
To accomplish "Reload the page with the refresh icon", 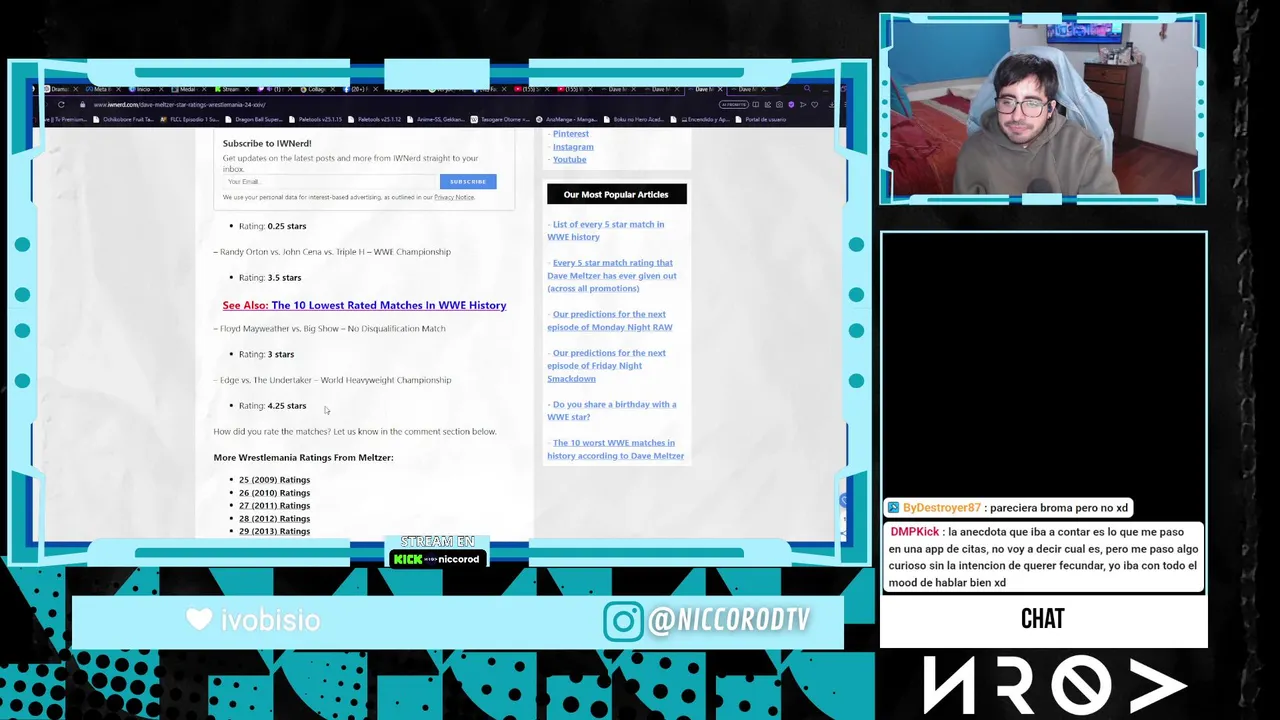I will (x=61, y=104).
